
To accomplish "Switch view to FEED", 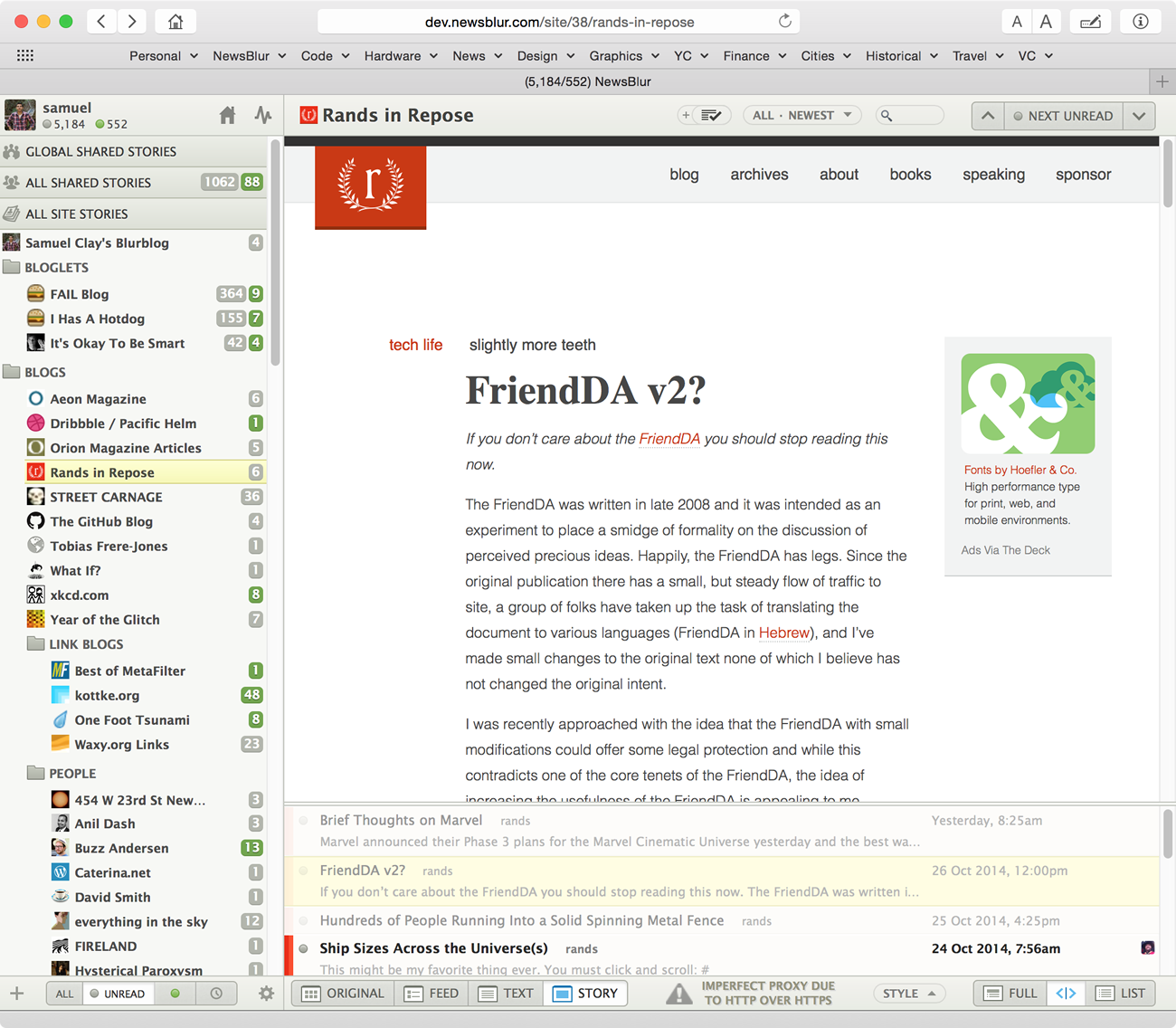I will (432, 993).
